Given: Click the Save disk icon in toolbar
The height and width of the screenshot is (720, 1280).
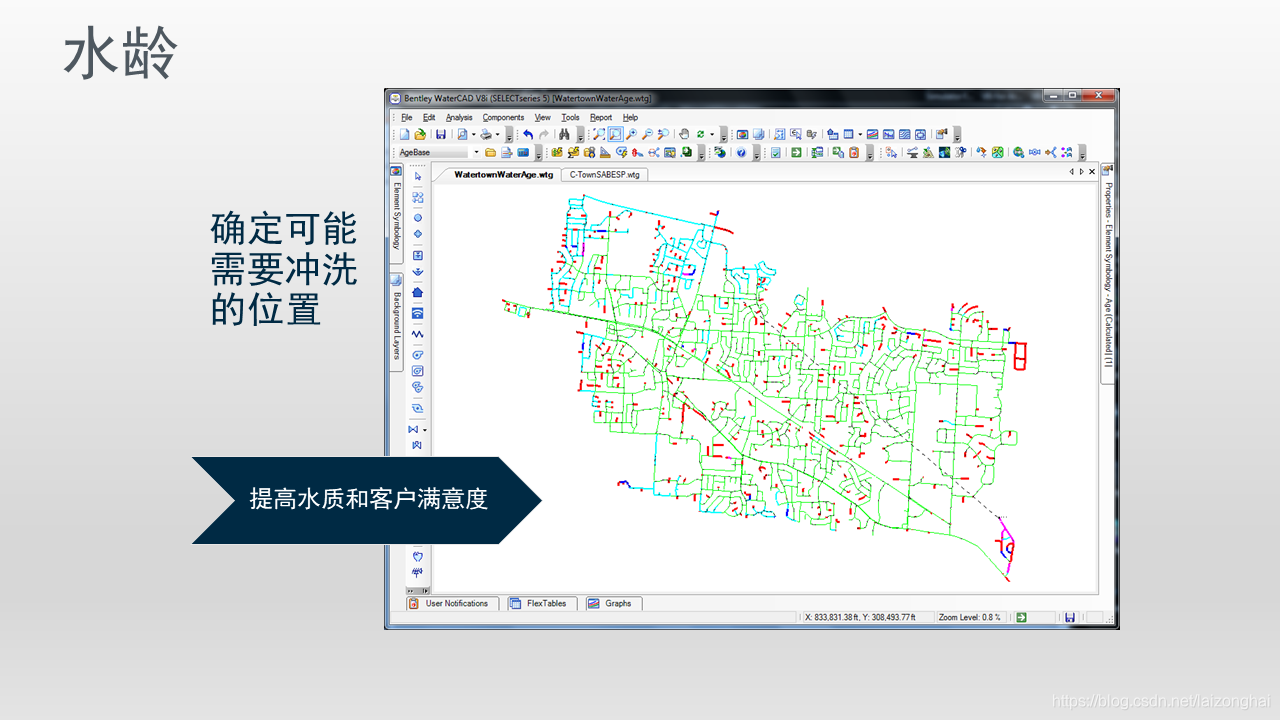Looking at the screenshot, I should 441,134.
